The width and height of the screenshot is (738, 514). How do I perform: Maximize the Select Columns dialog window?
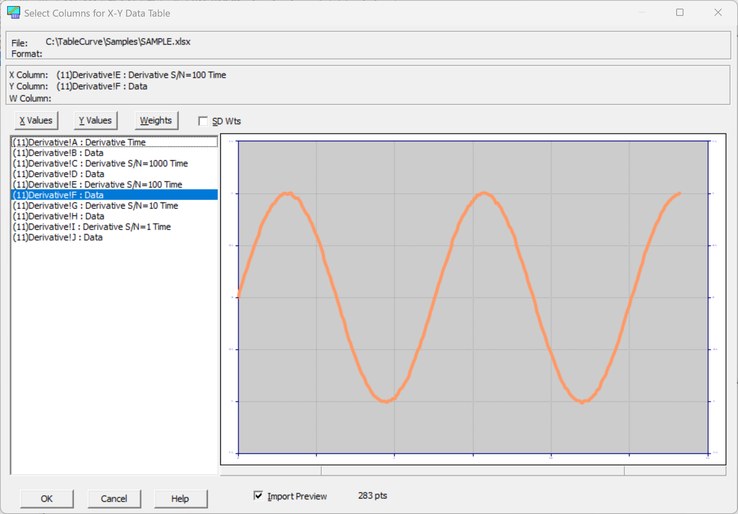[x=680, y=12]
